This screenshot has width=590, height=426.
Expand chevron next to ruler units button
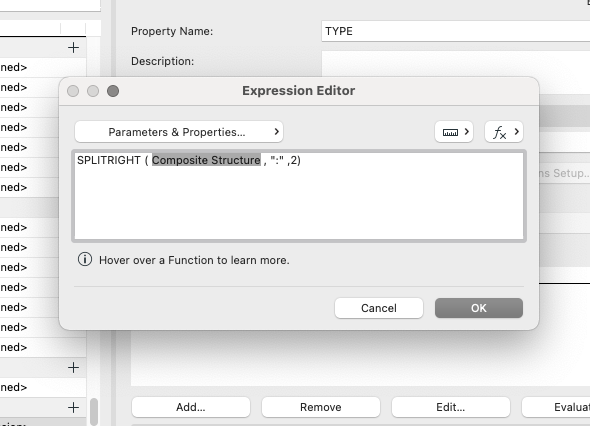pyautogui.click(x=467, y=132)
